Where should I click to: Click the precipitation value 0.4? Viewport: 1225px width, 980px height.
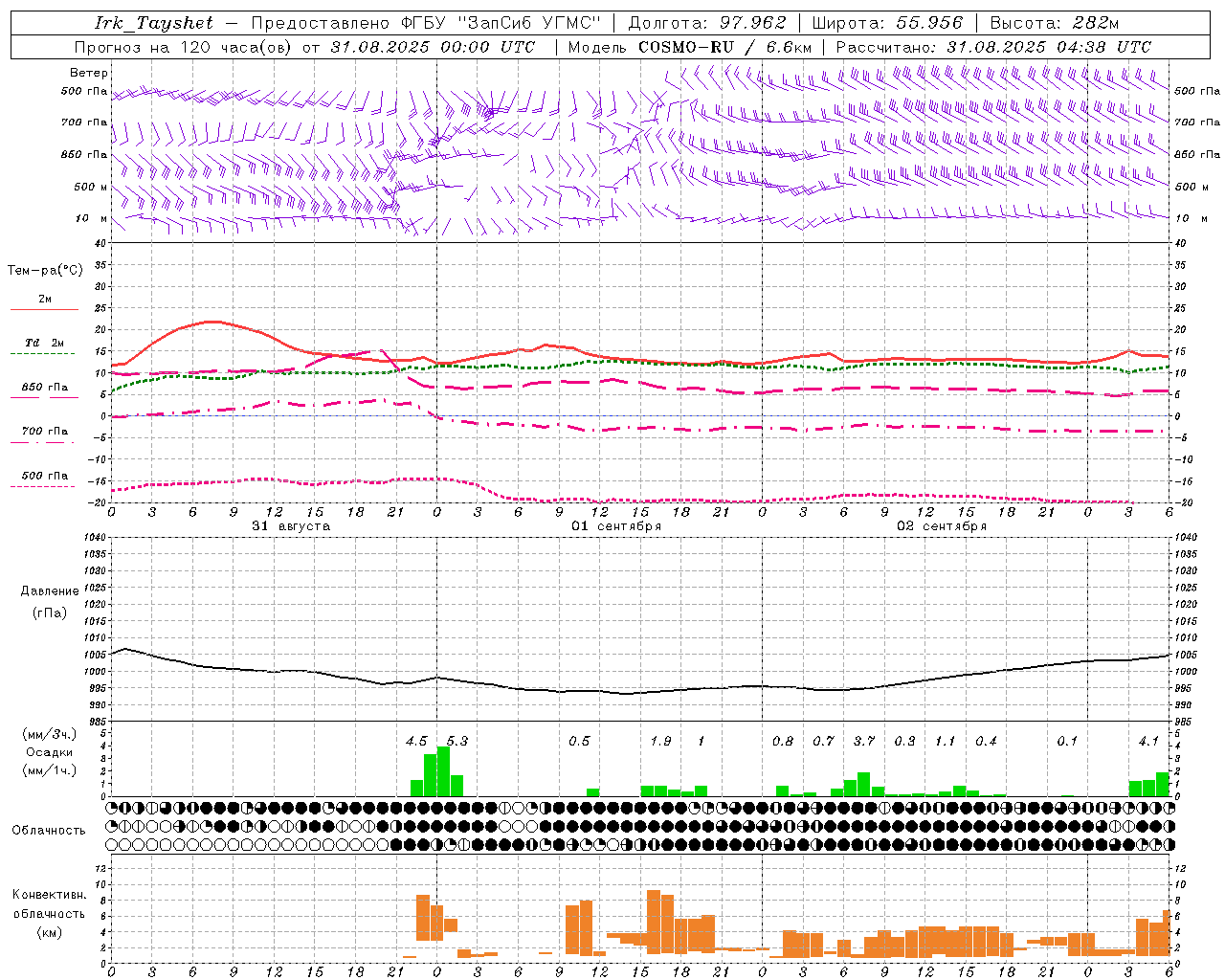986,742
